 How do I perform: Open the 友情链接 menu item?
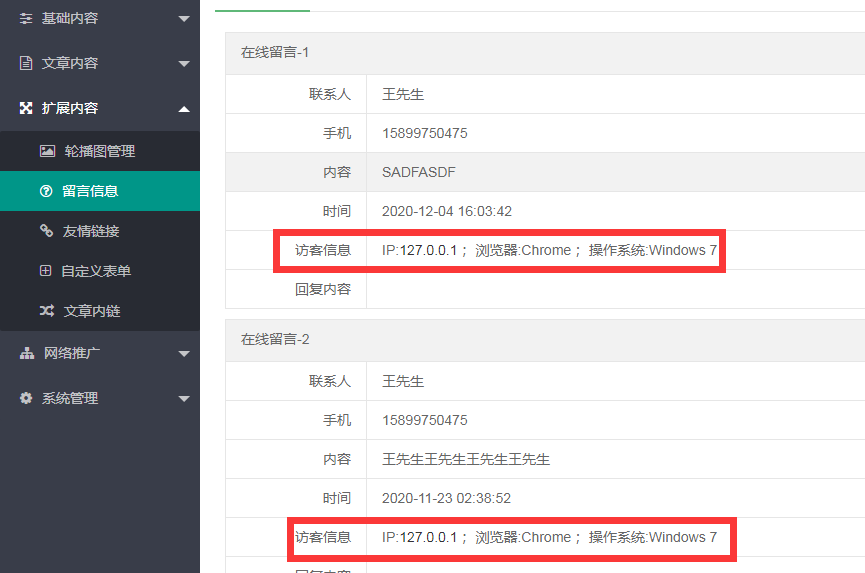(x=91, y=231)
